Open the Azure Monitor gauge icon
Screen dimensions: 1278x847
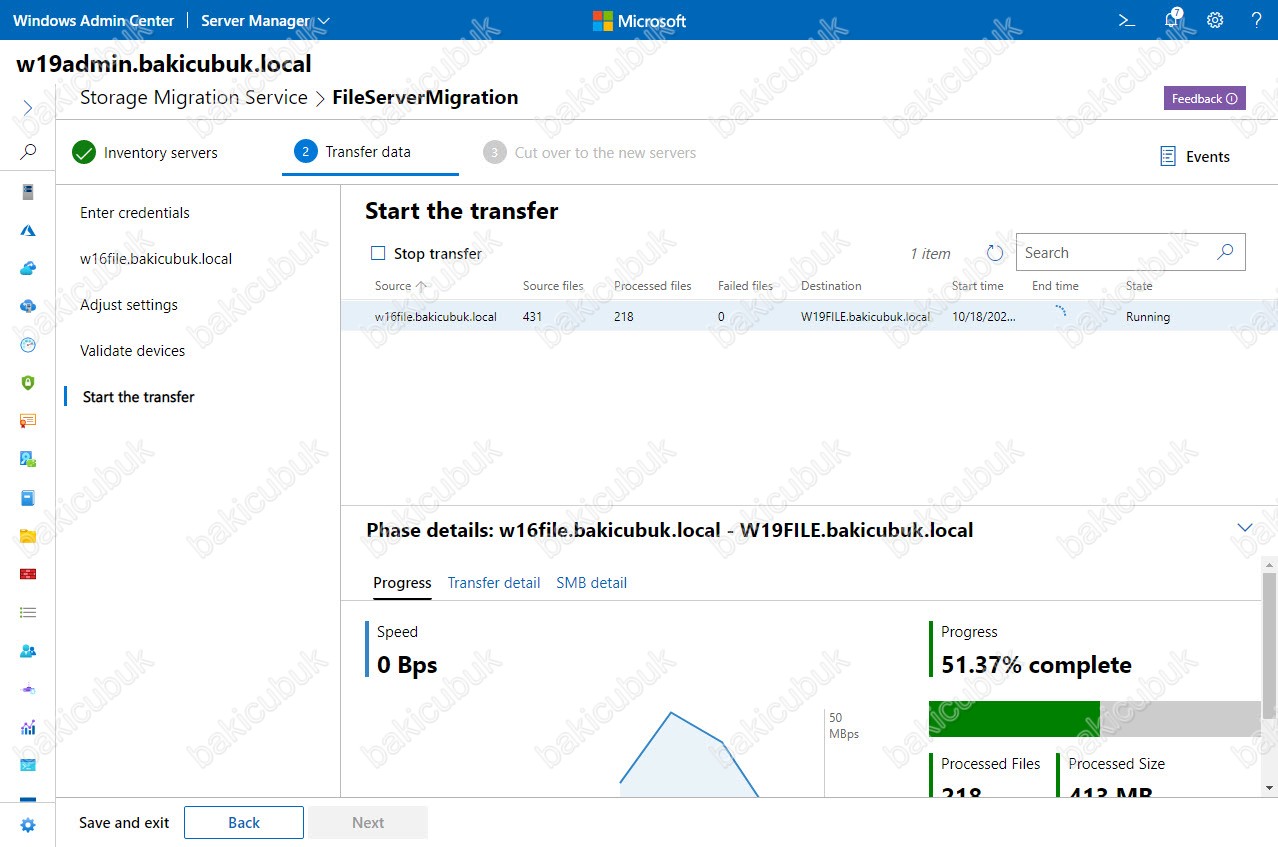[x=28, y=345]
